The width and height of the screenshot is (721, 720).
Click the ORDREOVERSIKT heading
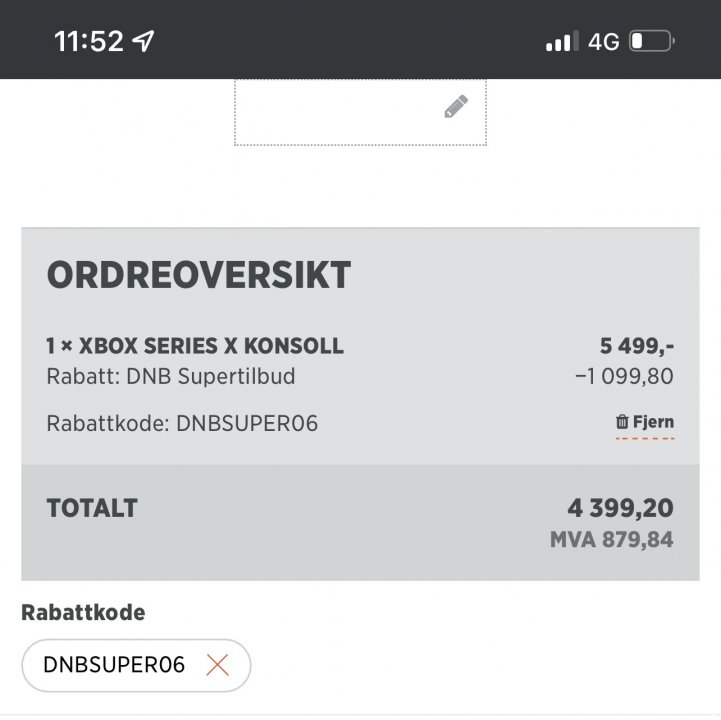click(x=199, y=276)
